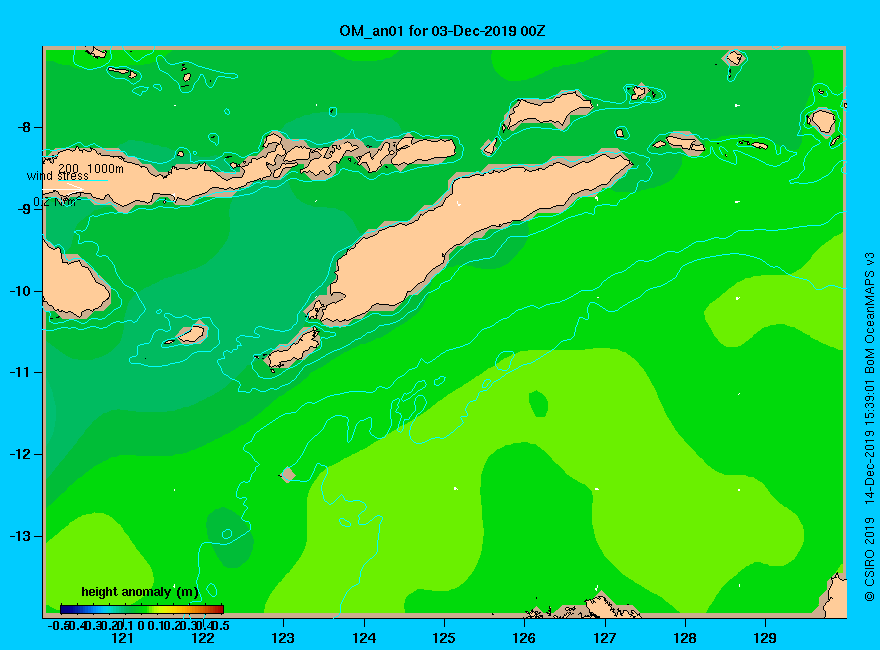Click longitude label 125 on the x-axis
880x650 pixels.
[444, 638]
